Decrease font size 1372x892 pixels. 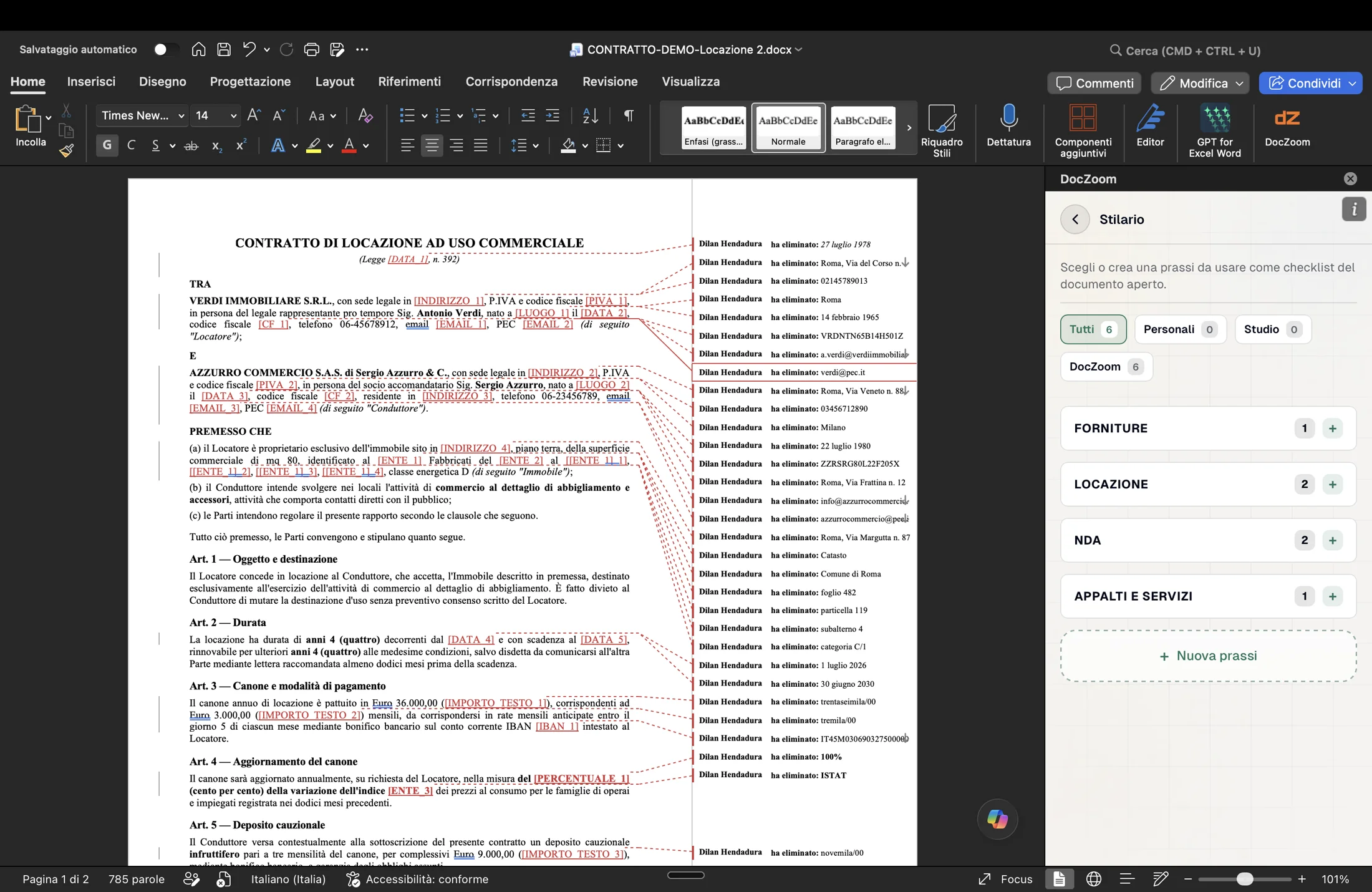(279, 115)
